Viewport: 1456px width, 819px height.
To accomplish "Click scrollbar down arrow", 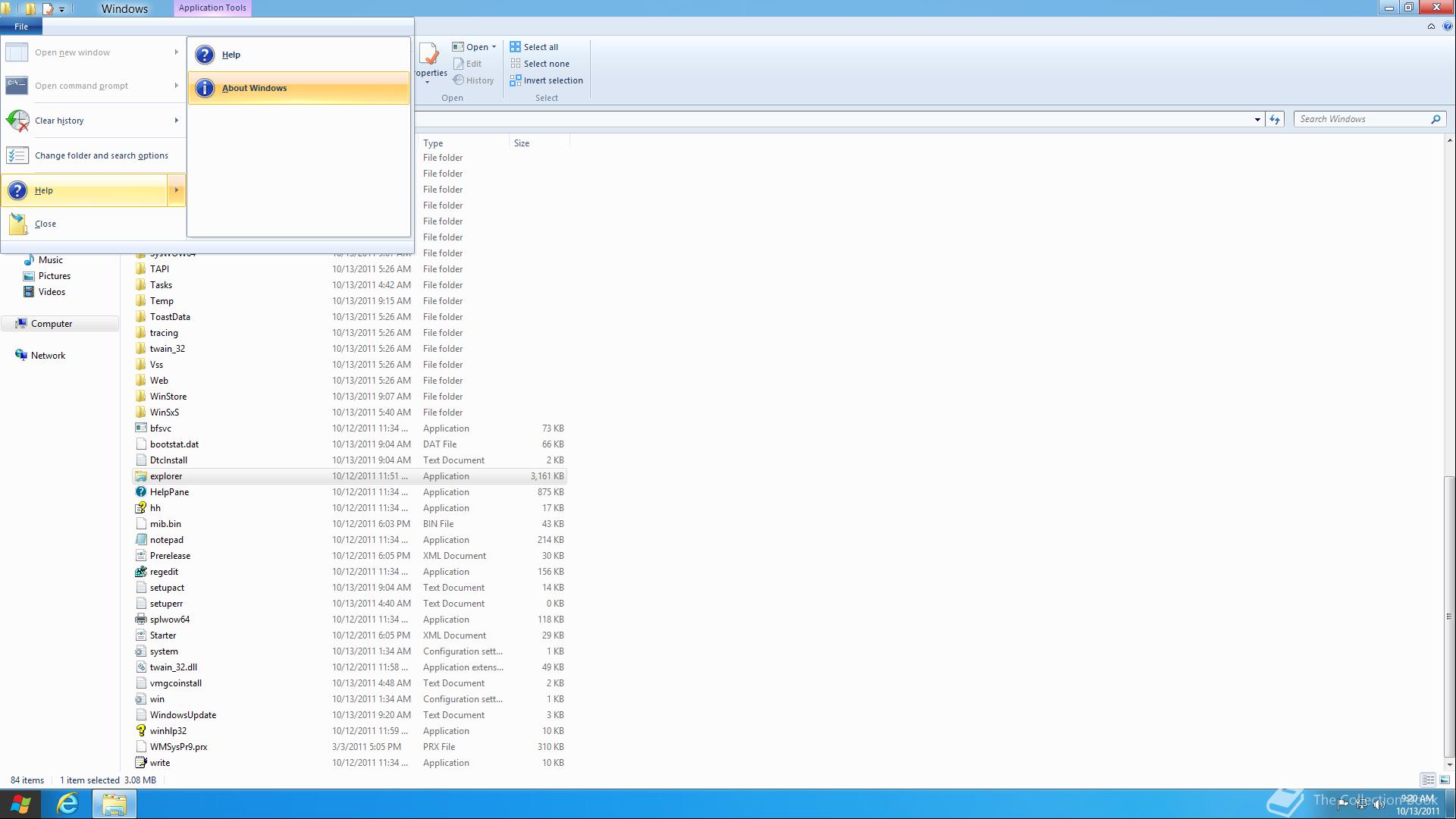I will pyautogui.click(x=1449, y=765).
